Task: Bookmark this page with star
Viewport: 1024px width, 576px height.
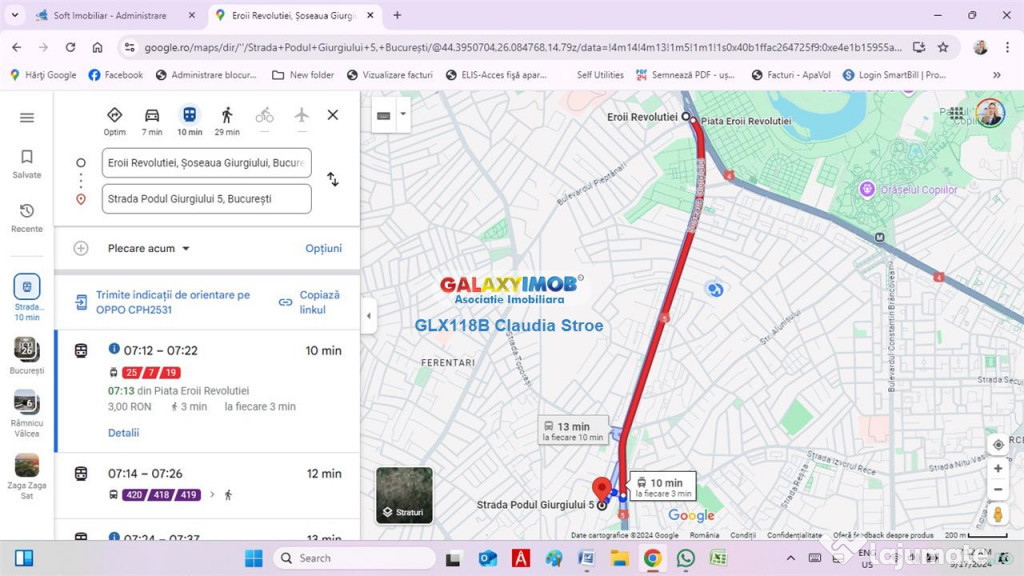Action: pyautogui.click(x=943, y=47)
